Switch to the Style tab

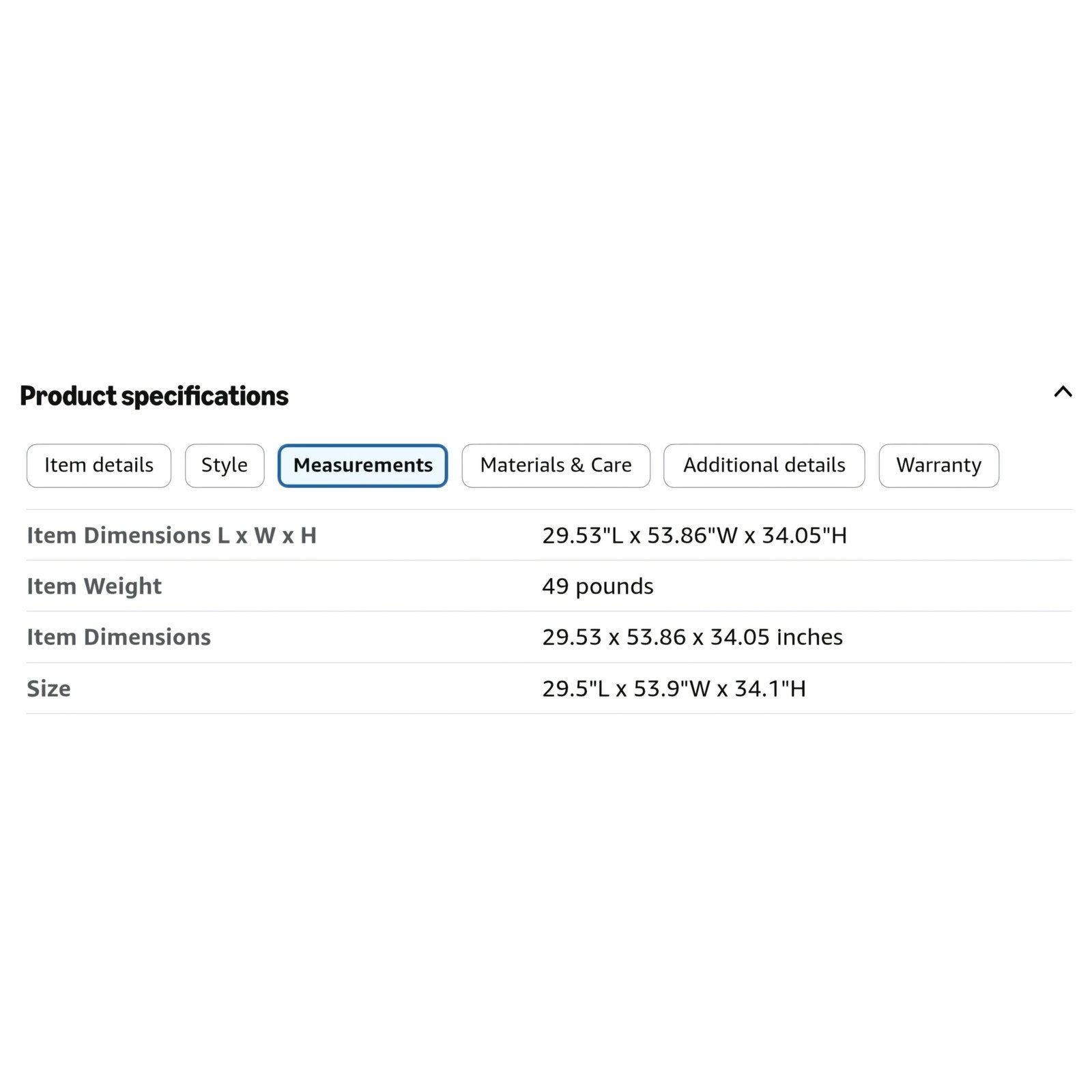pos(225,465)
